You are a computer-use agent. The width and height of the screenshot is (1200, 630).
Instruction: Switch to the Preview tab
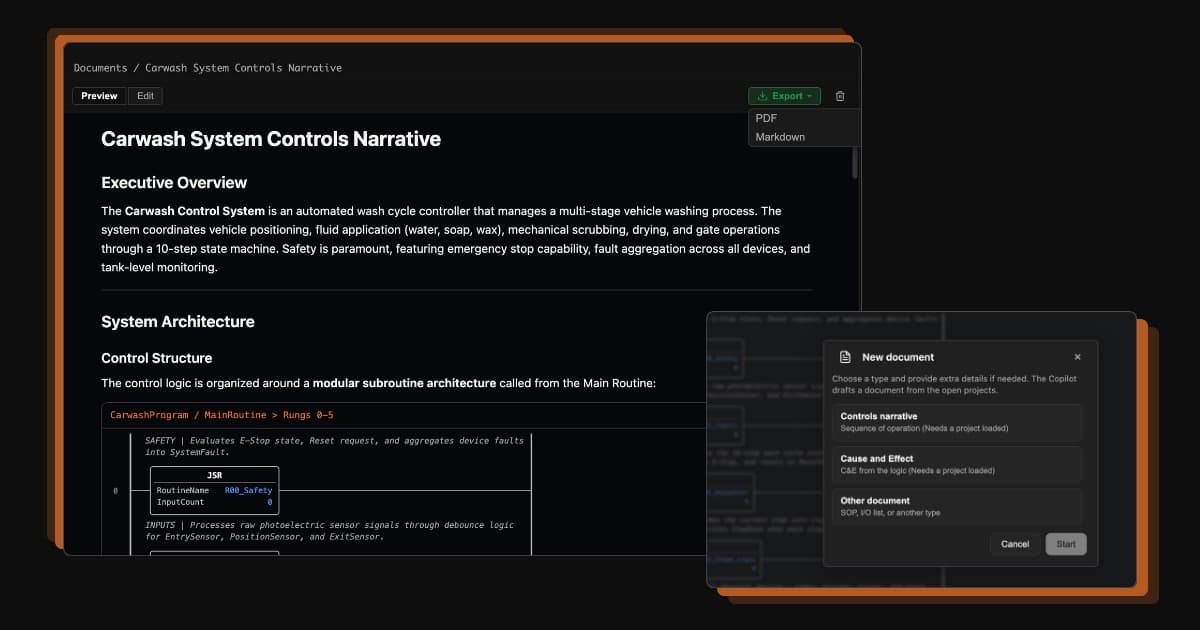[x=100, y=96]
